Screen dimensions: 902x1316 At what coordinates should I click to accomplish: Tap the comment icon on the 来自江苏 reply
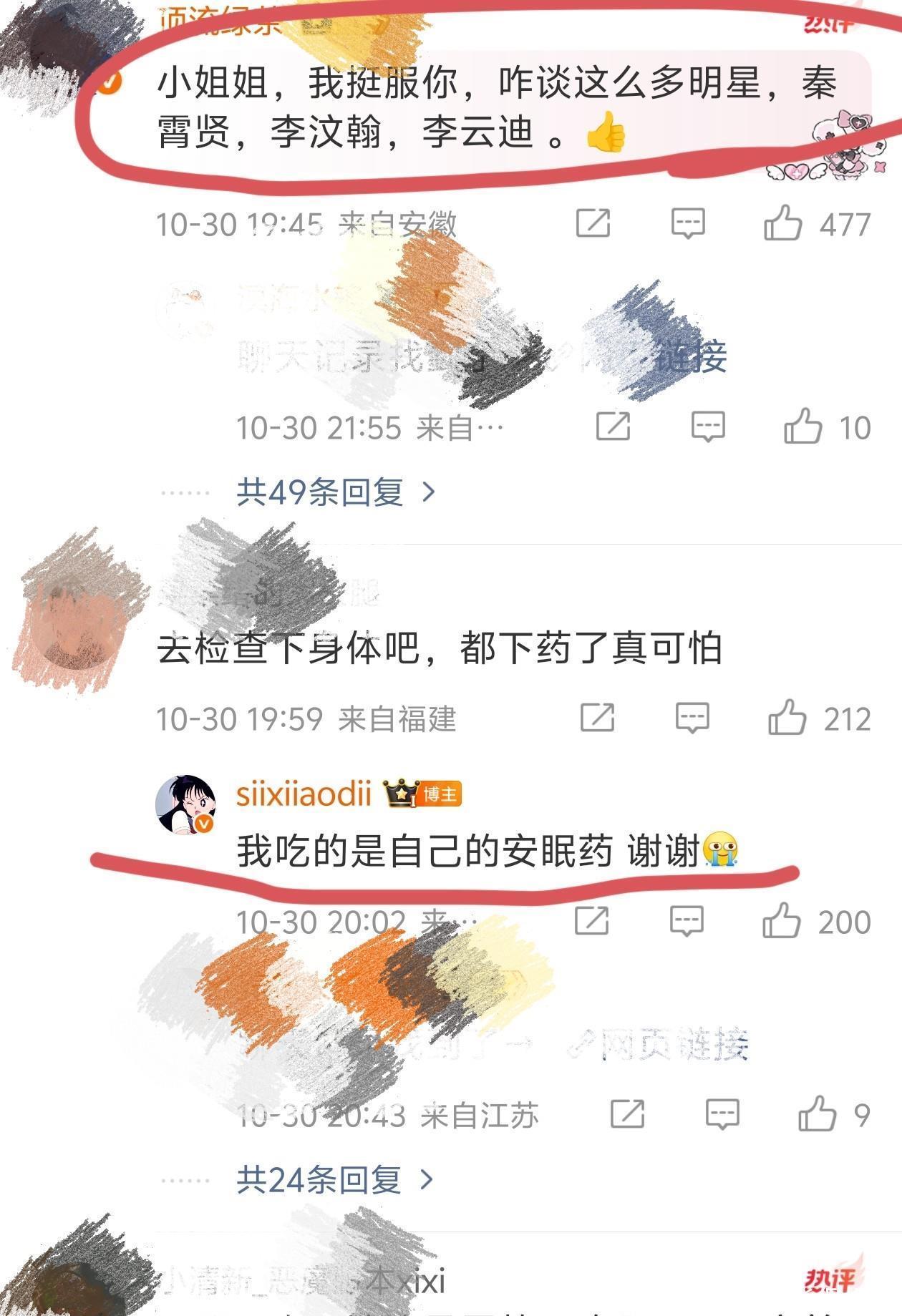click(x=722, y=1114)
